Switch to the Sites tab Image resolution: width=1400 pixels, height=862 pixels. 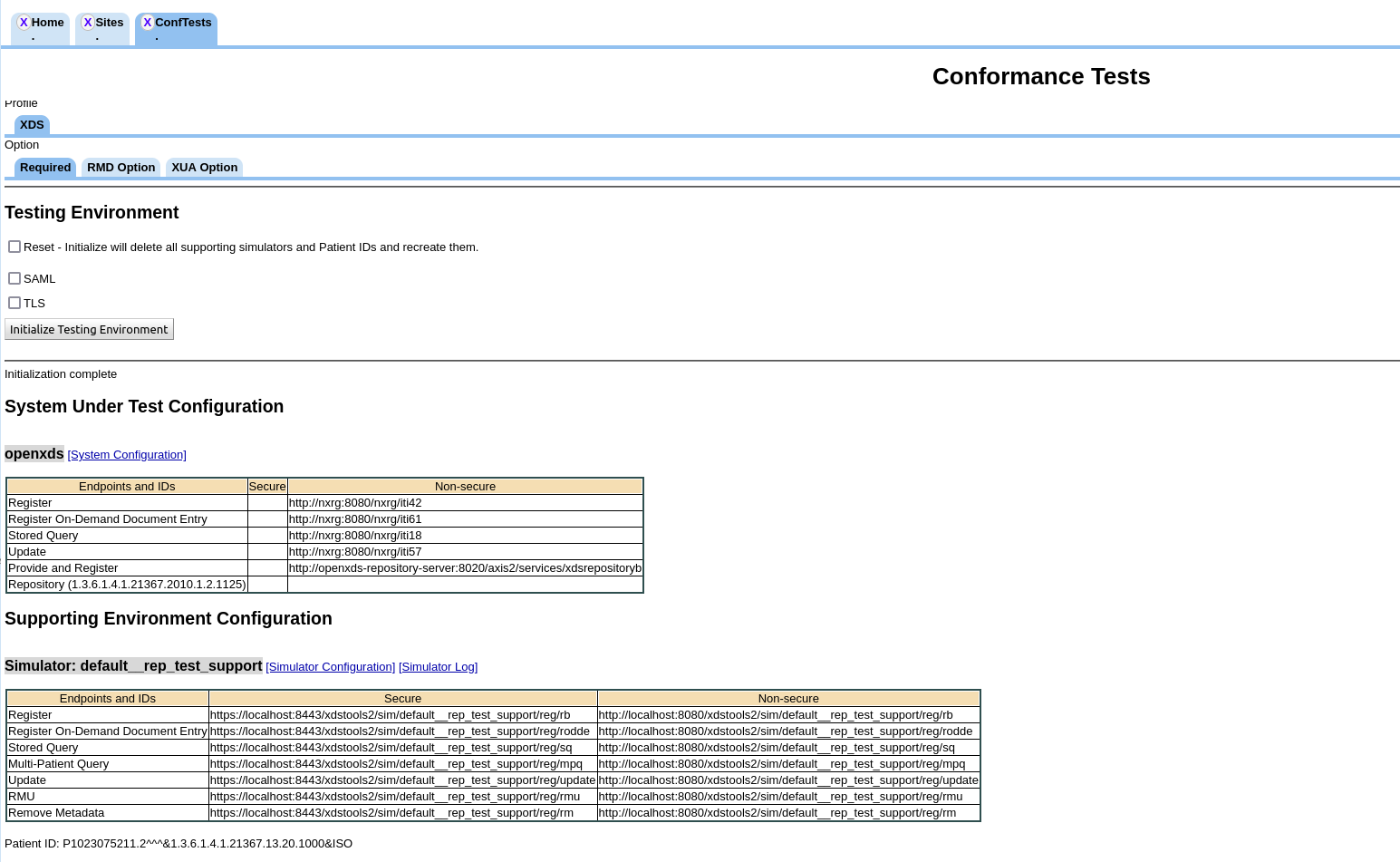pos(110,23)
